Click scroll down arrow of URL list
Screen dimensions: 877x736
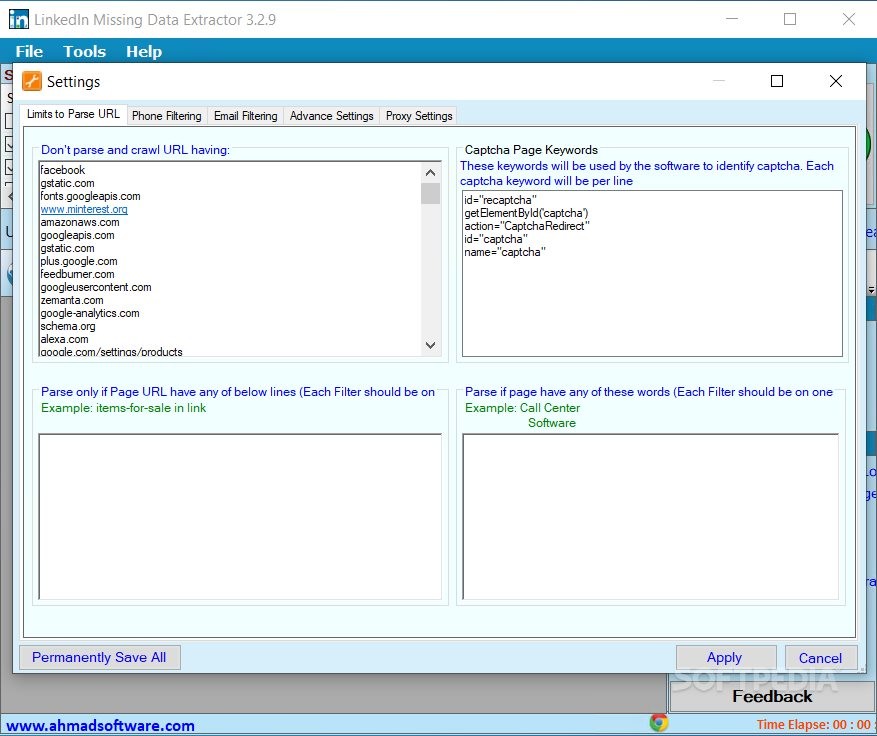tap(430, 345)
